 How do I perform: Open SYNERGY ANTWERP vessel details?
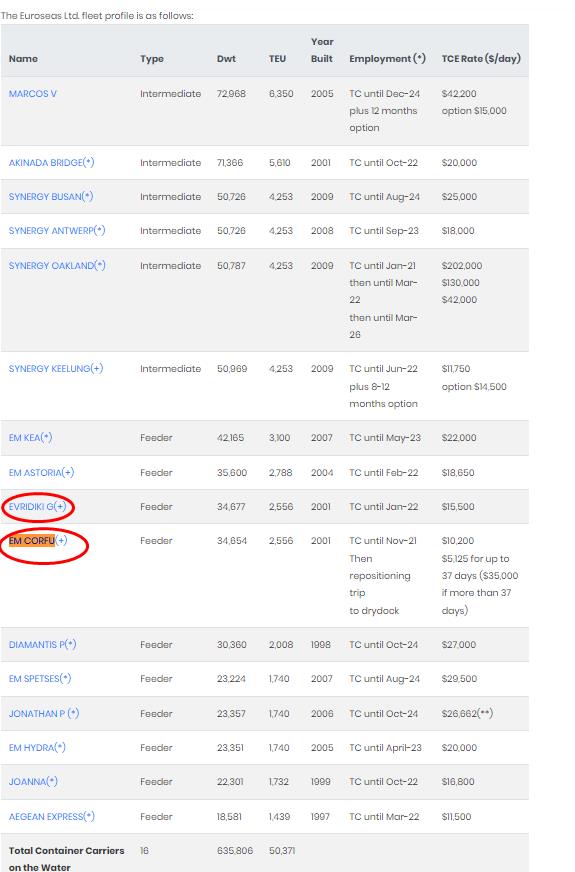click(x=57, y=230)
